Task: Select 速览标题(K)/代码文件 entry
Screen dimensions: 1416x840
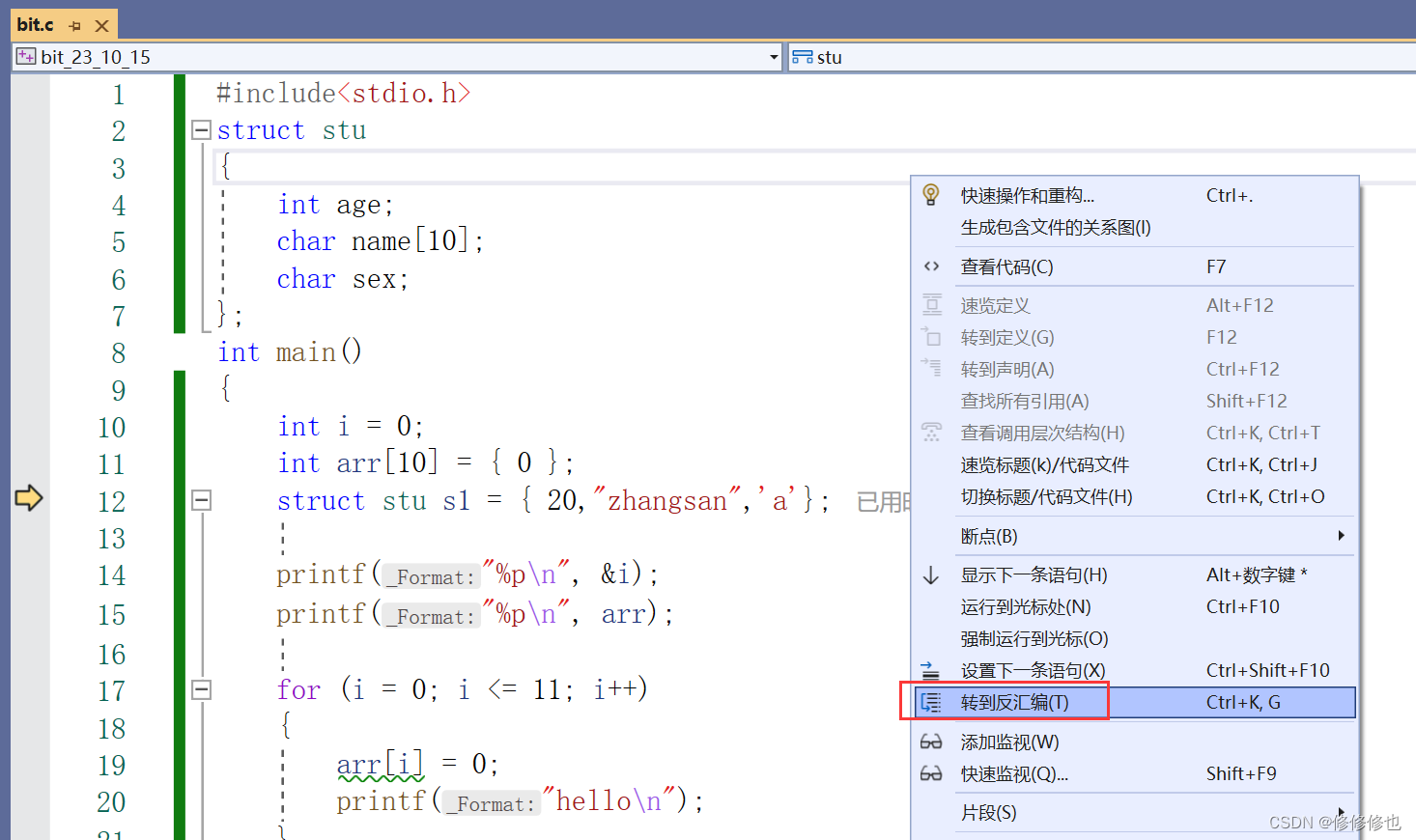Action: 1135,464
